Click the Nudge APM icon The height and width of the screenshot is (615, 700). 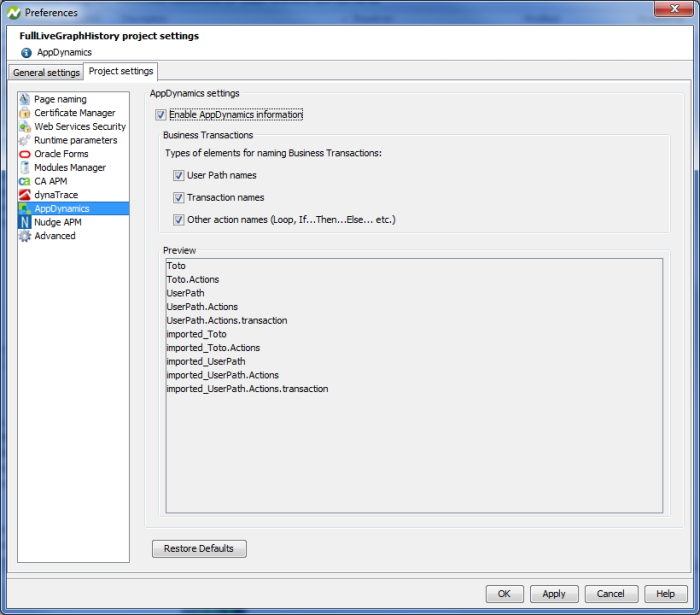pos(25,222)
